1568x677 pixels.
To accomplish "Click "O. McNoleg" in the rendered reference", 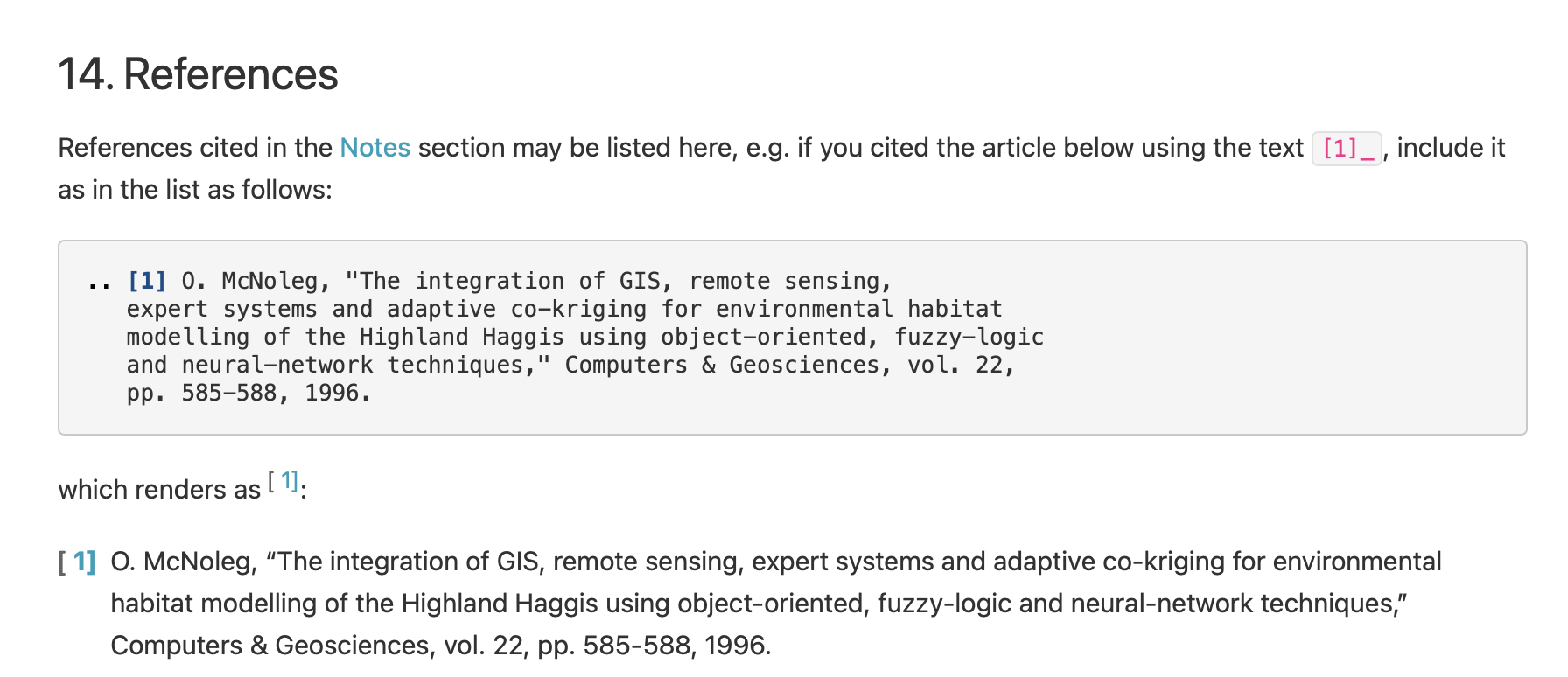I will click(184, 562).
